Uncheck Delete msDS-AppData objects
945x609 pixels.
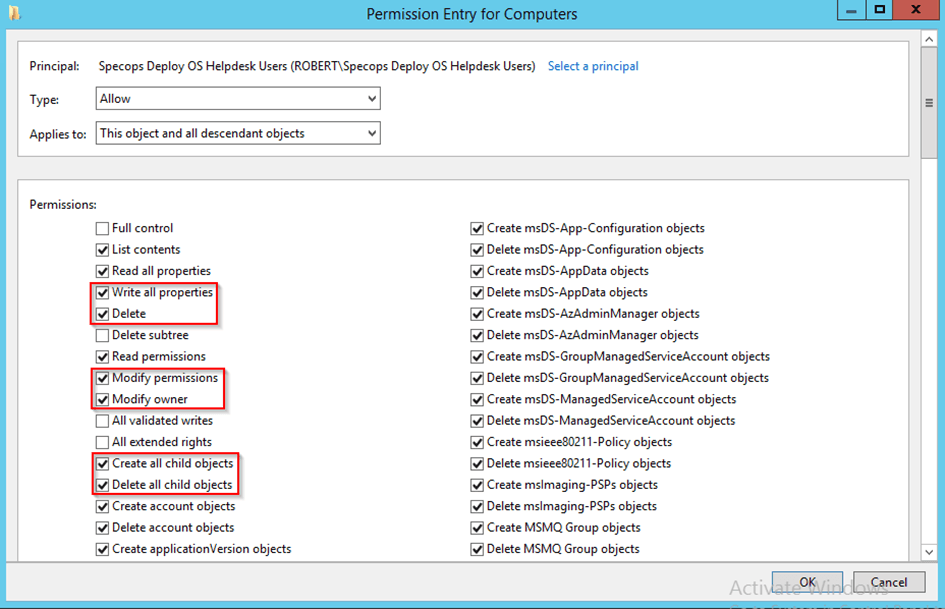477,293
